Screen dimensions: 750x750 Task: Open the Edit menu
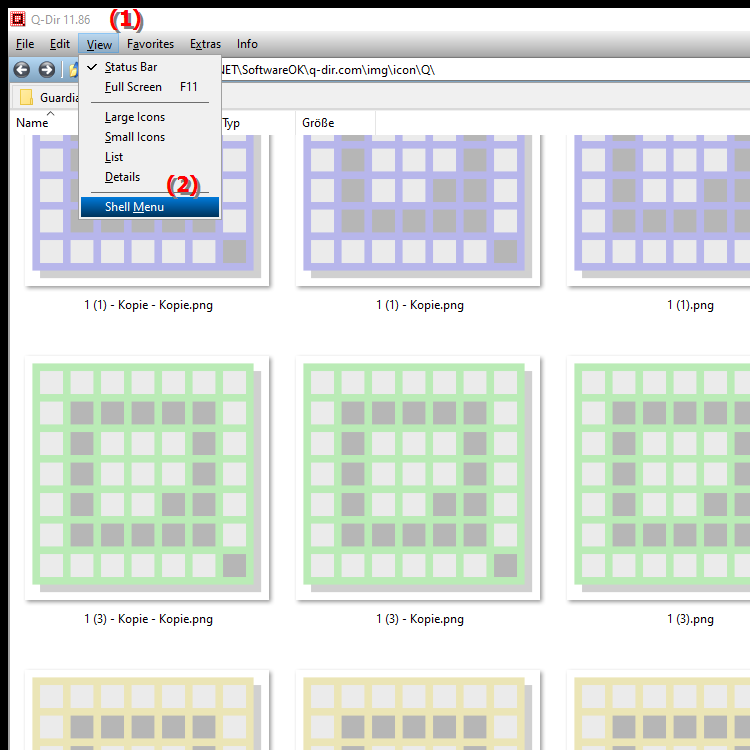(x=60, y=44)
